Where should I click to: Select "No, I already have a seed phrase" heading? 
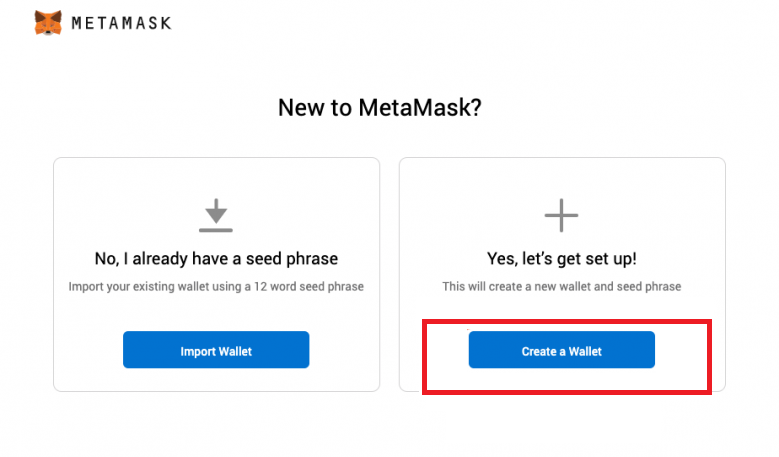[x=216, y=259]
